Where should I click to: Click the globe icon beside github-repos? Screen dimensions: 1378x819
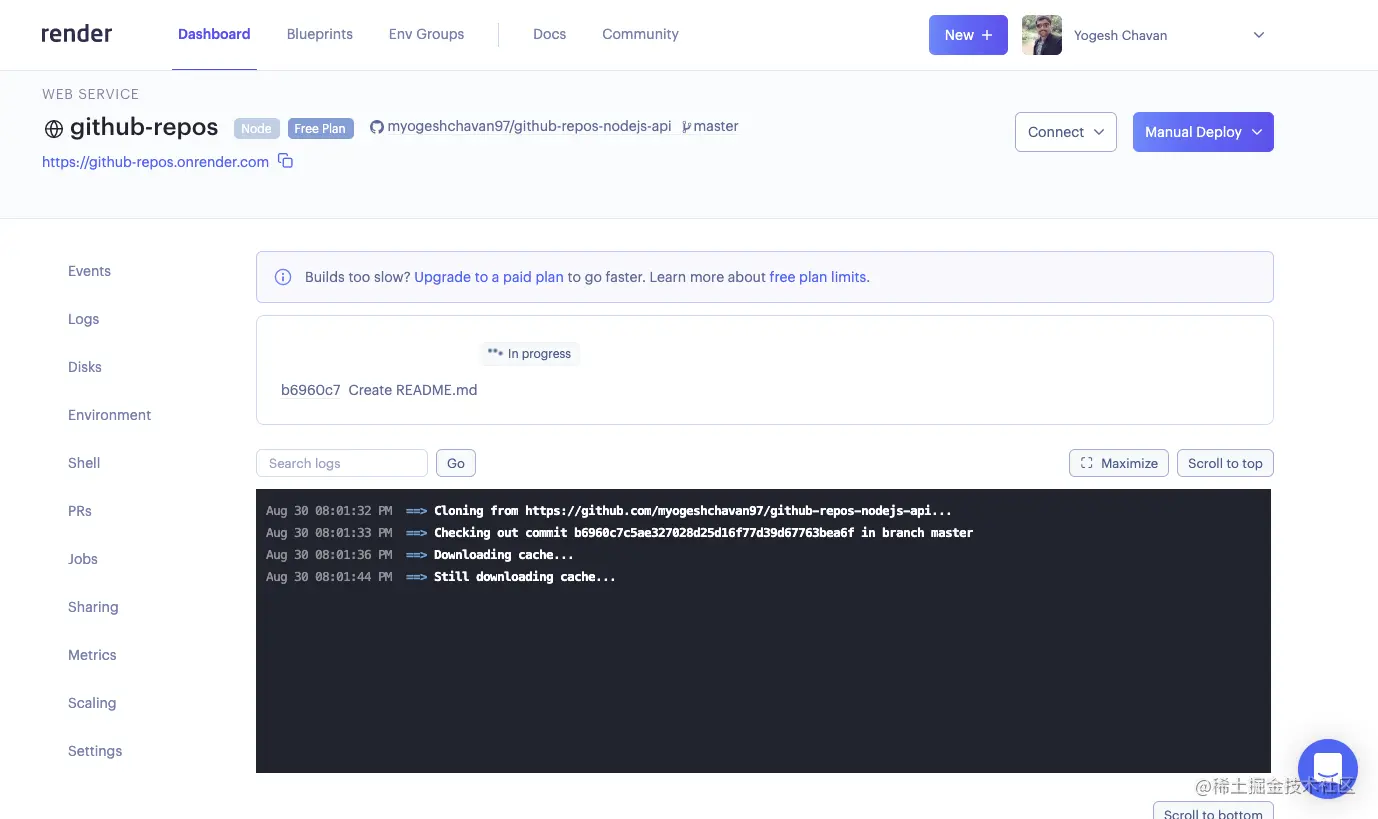pyautogui.click(x=52, y=127)
